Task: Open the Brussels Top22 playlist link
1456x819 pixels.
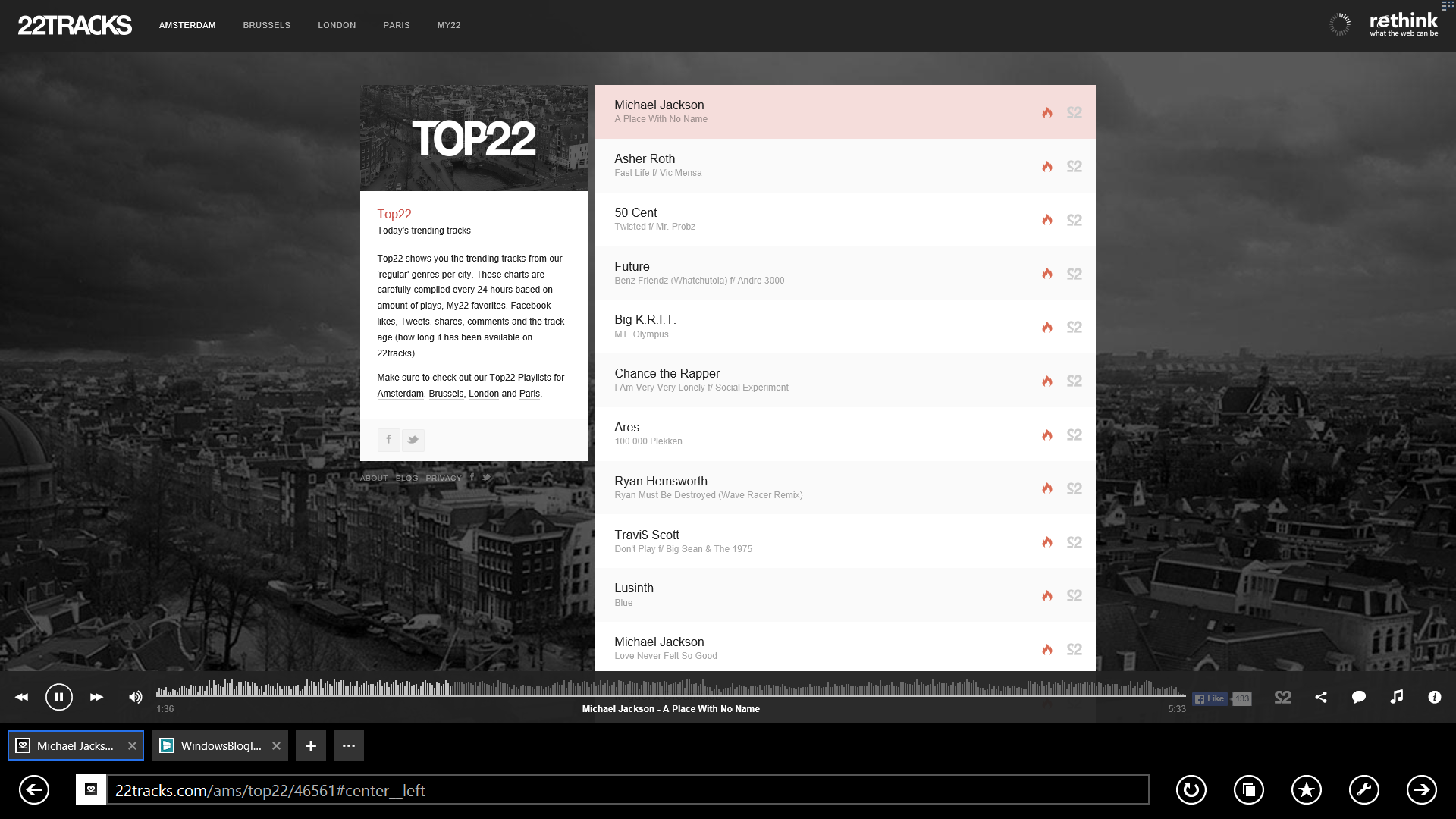Action: pos(446,394)
